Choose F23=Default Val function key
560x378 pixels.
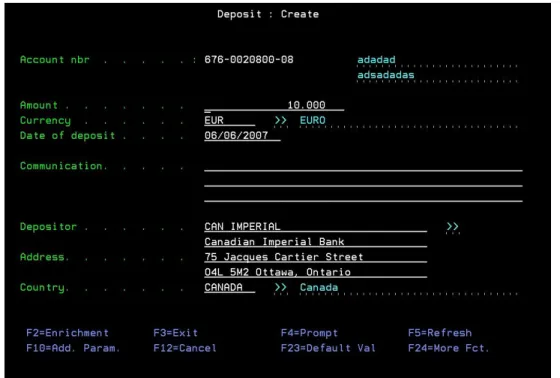click(328, 348)
